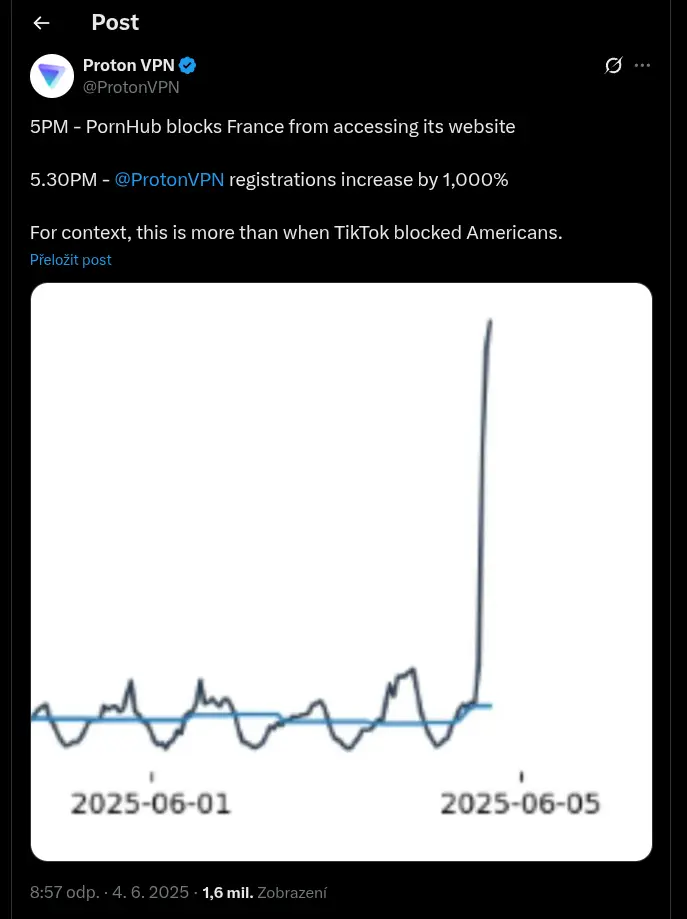Open the registrations chart image
Viewport: 687px width, 919px height.
pyautogui.click(x=341, y=572)
